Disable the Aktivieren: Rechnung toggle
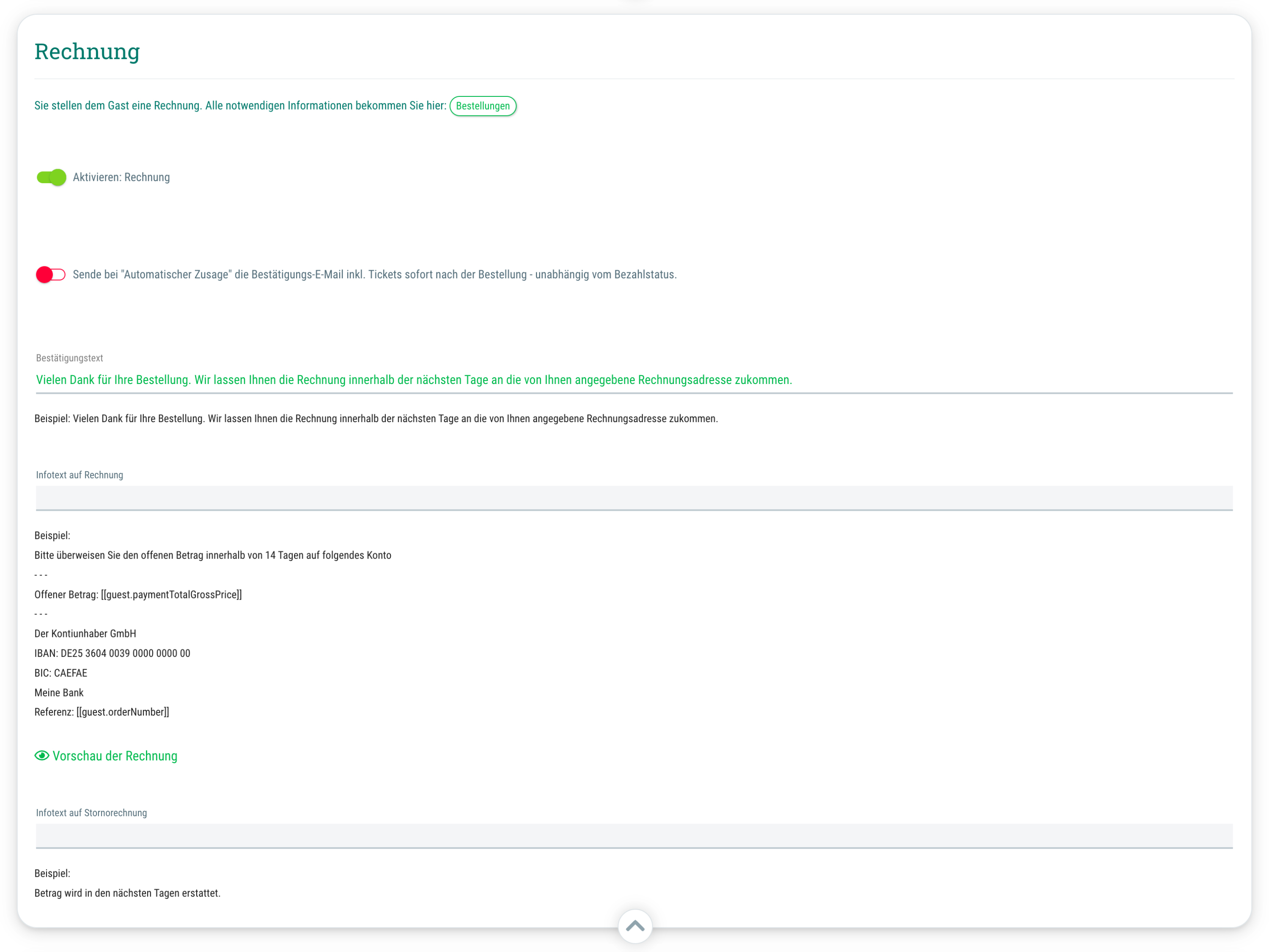 pyautogui.click(x=51, y=177)
